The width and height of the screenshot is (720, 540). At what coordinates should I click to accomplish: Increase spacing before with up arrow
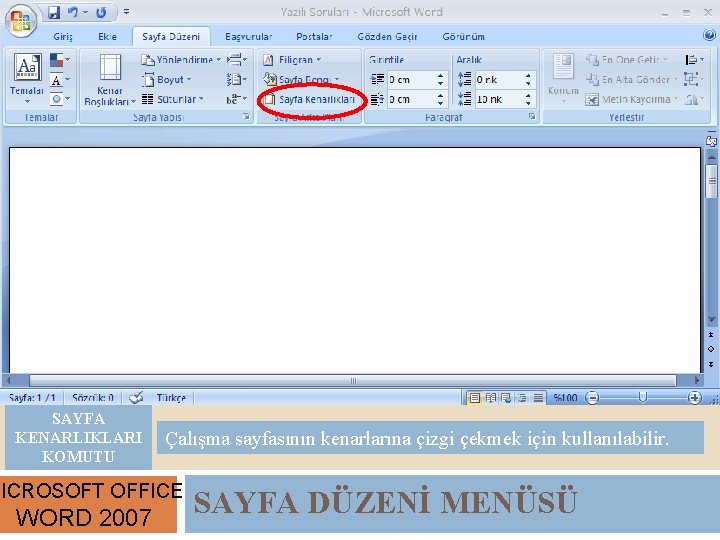[528, 76]
